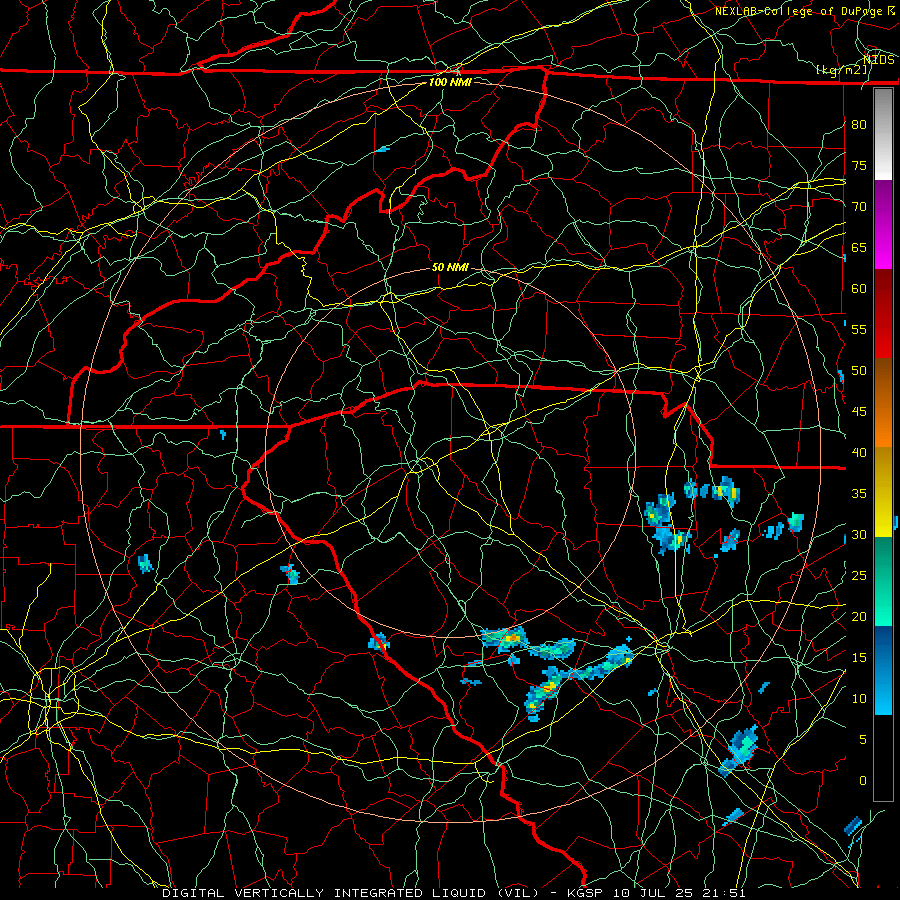Click the legend value "75"
The image size is (900, 900).
(859, 165)
